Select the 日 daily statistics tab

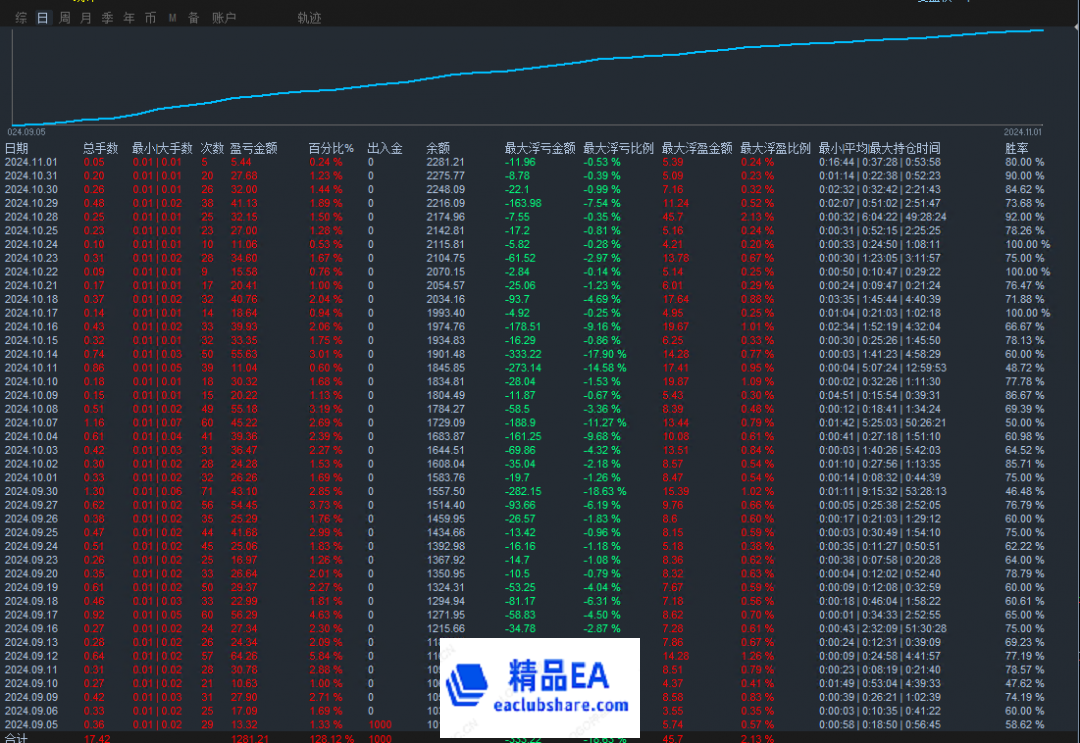(42, 18)
